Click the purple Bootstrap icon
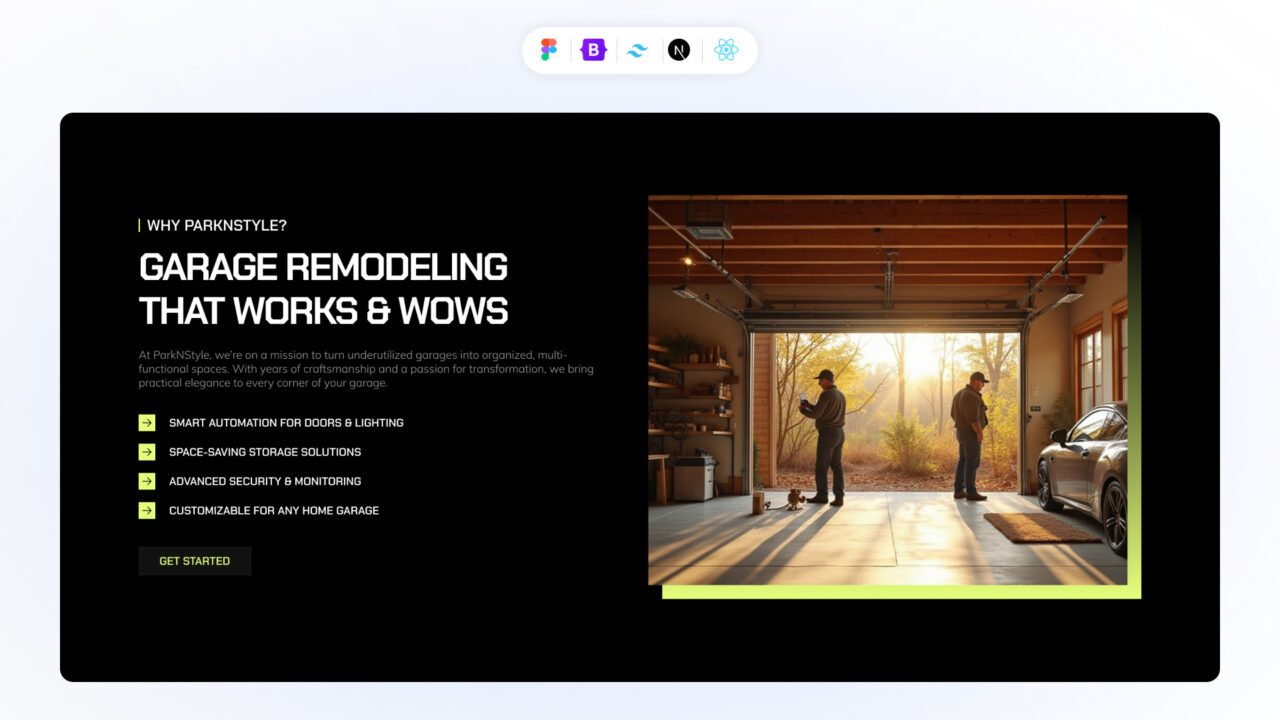The height and width of the screenshot is (720, 1280). coord(592,49)
